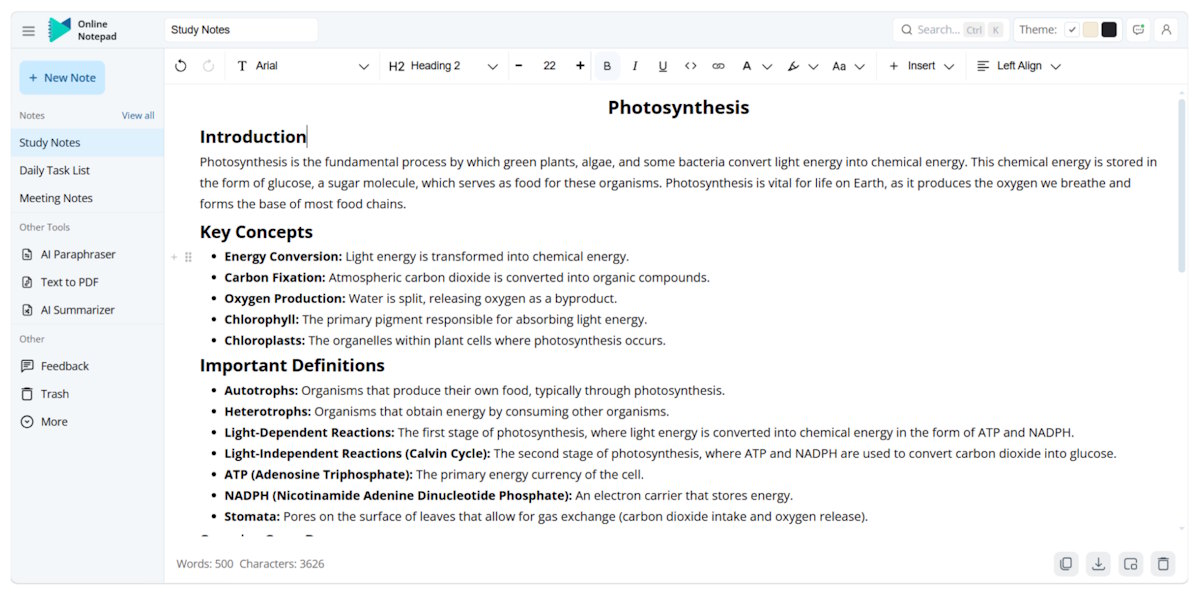Screen dimensions: 1200x592
Task: Open the Left Align alignment dropdown
Action: (1018, 66)
